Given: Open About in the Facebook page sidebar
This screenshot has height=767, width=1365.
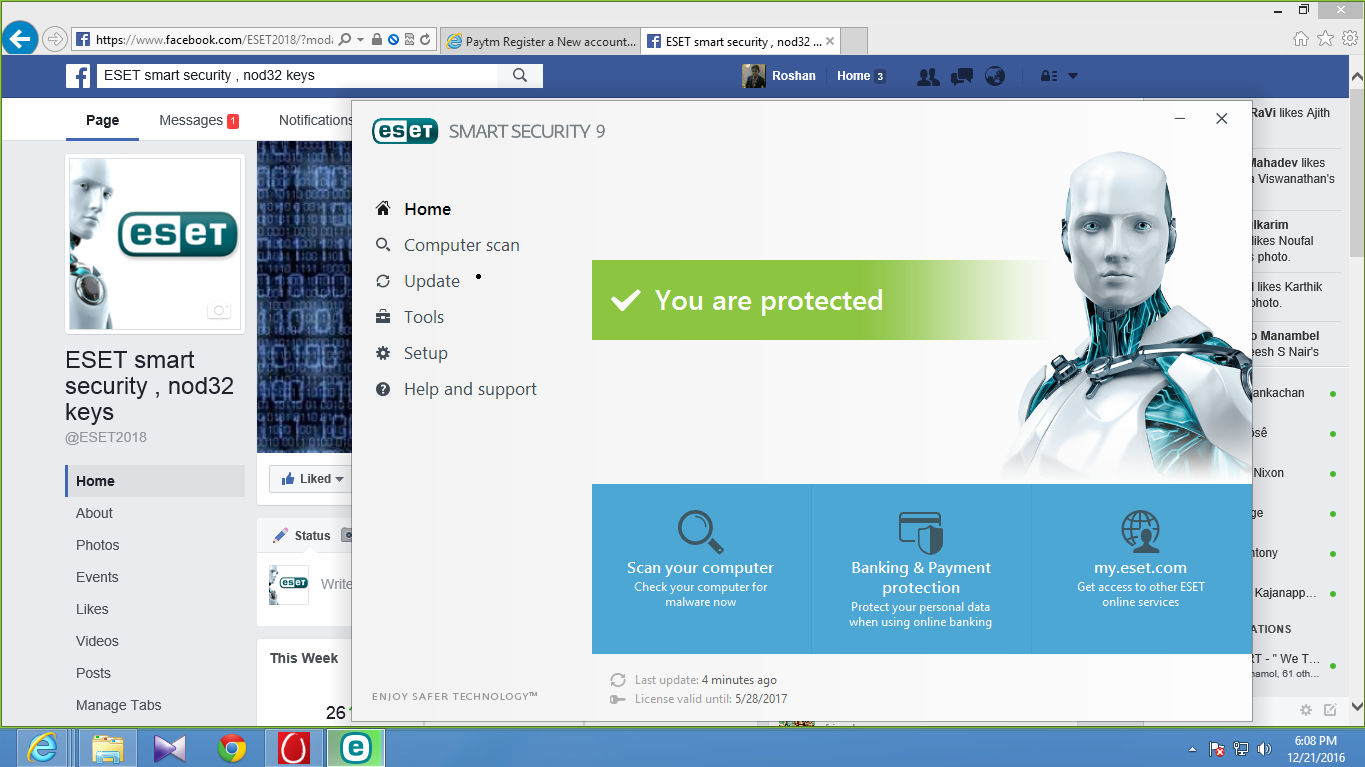Looking at the screenshot, I should [94, 513].
